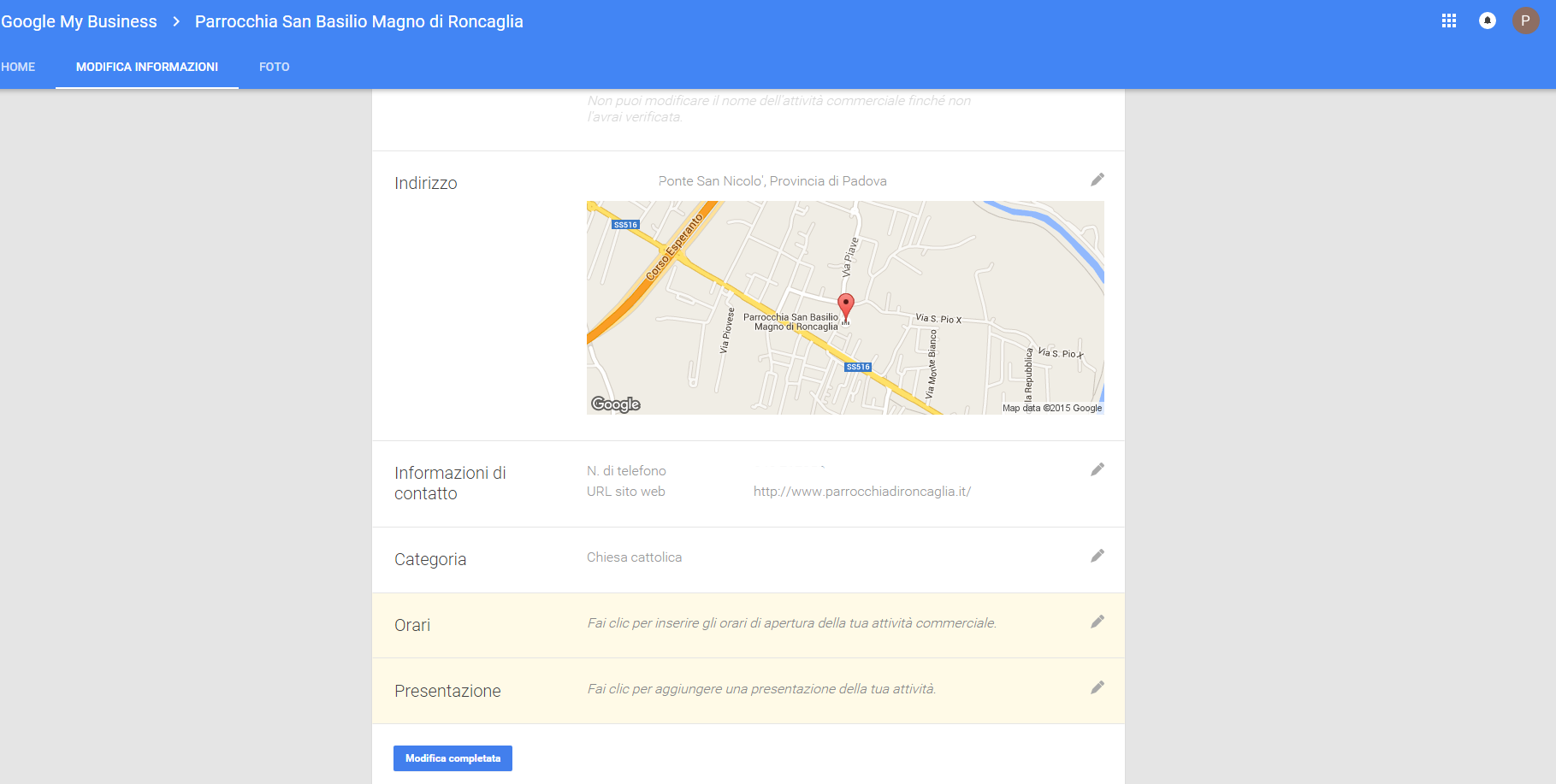Click the Parrocchia San Basilio map label
1556x784 pixels.
point(791,321)
